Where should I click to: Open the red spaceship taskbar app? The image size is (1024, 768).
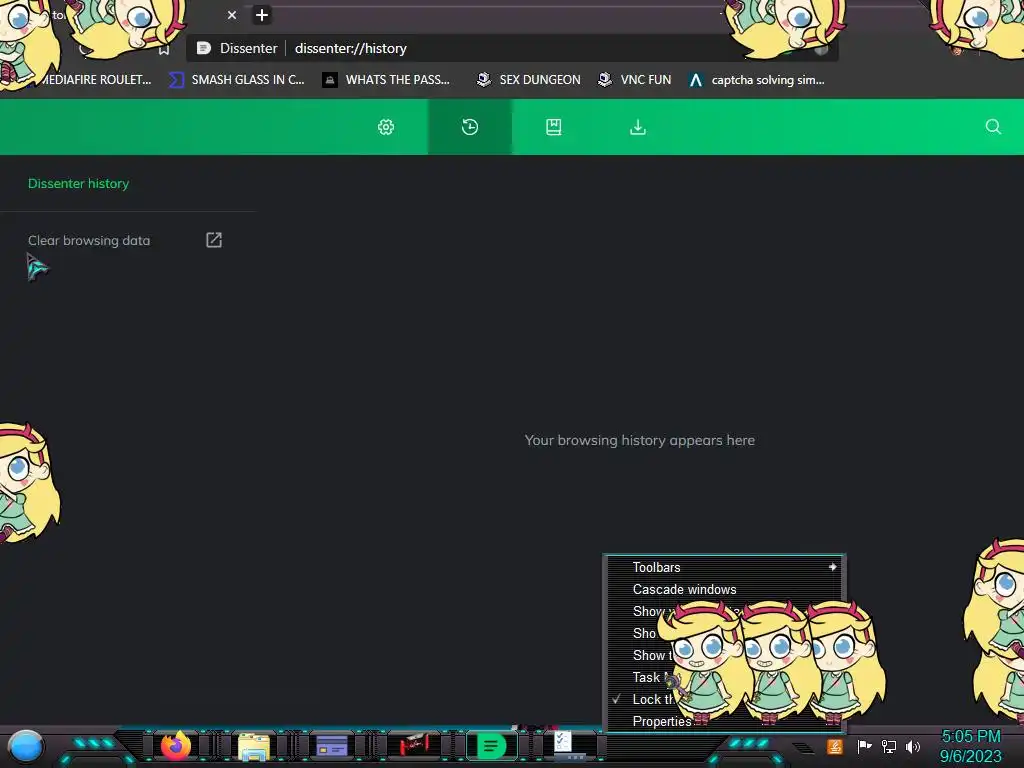click(x=414, y=744)
